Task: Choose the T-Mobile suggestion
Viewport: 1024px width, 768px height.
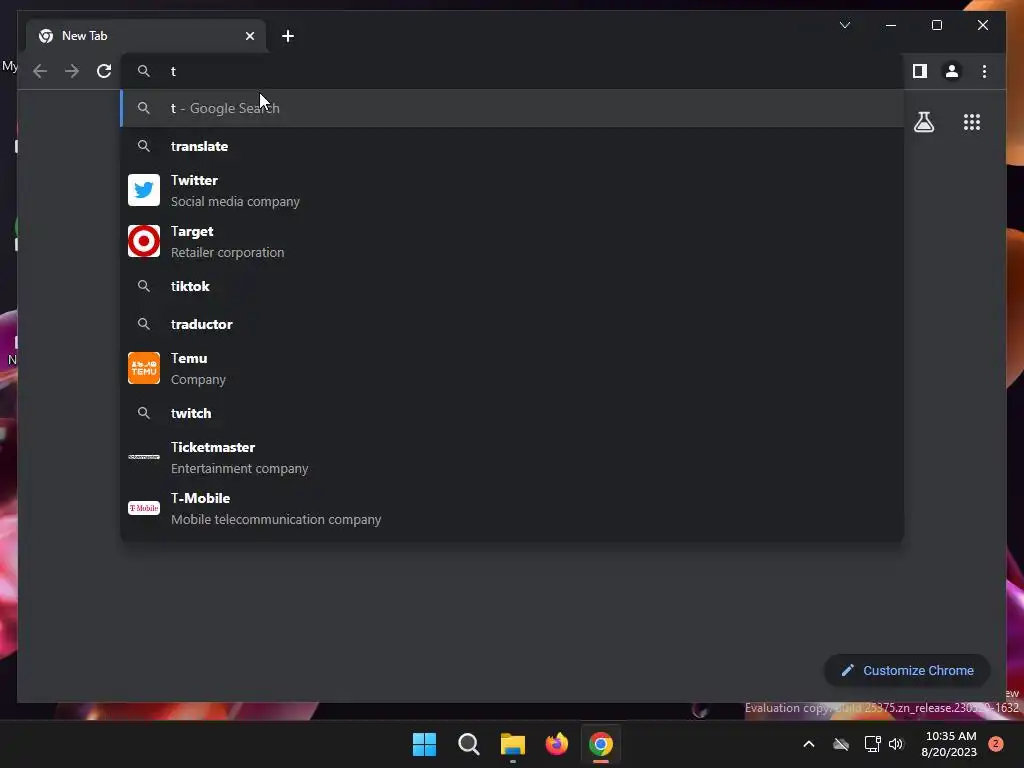Action: (x=512, y=508)
